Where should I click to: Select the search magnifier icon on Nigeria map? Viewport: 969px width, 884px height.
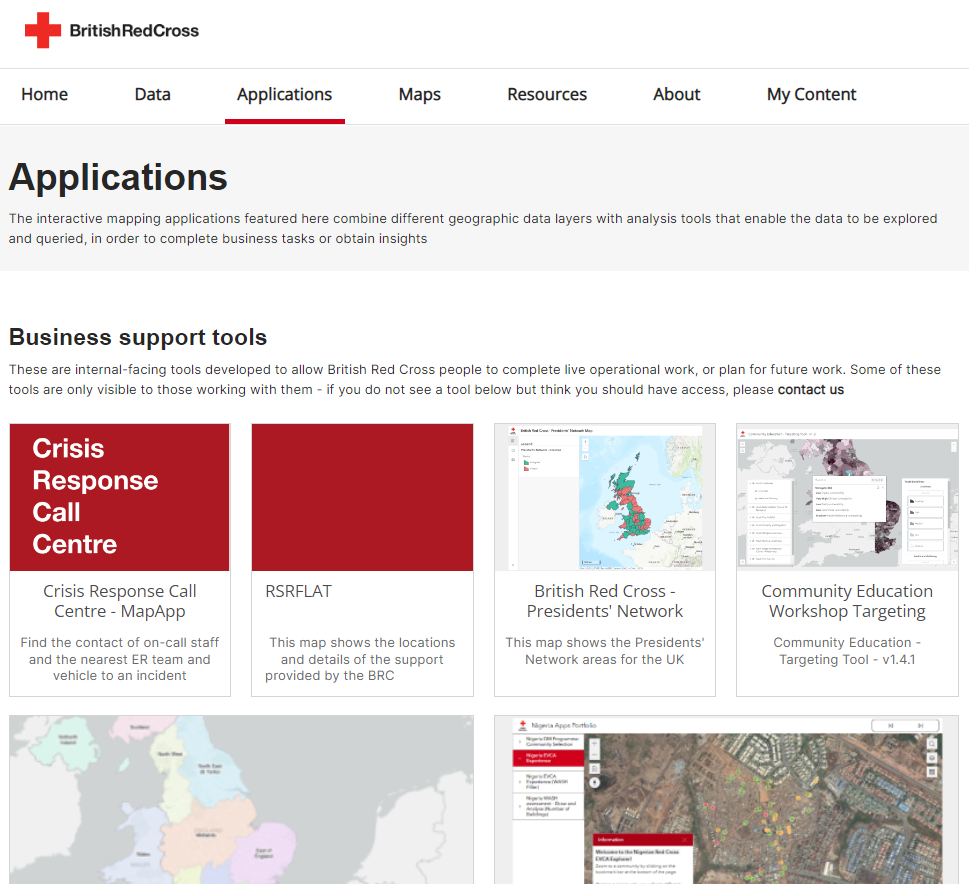coord(932,744)
